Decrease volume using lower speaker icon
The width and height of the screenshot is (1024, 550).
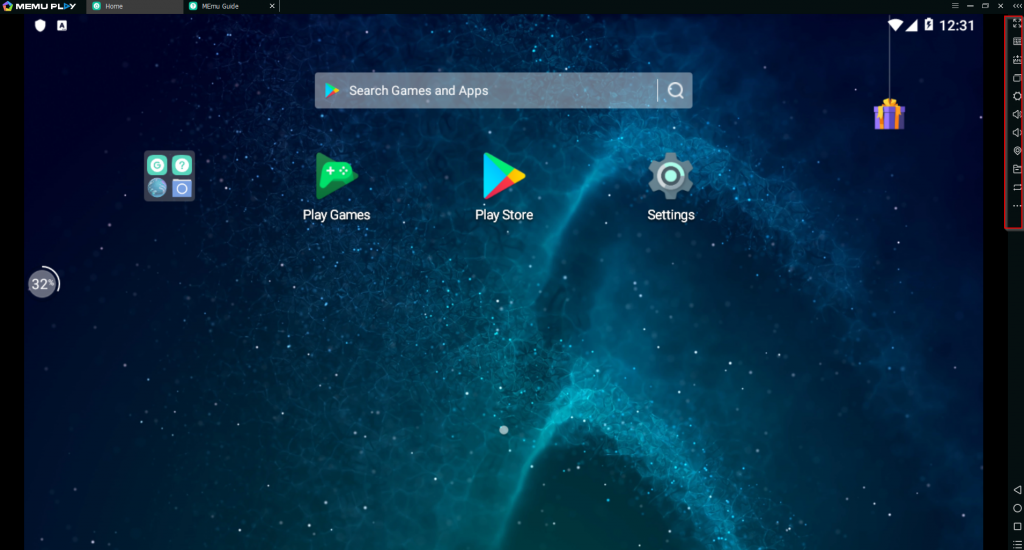(1017, 133)
